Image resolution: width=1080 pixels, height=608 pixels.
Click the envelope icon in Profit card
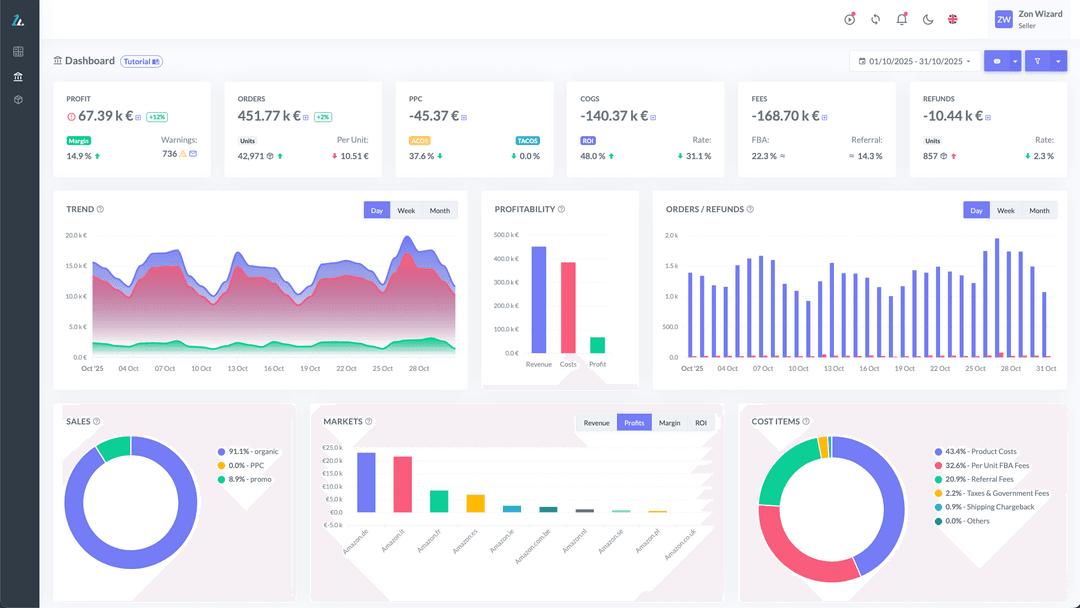pyautogui.click(x=193, y=154)
